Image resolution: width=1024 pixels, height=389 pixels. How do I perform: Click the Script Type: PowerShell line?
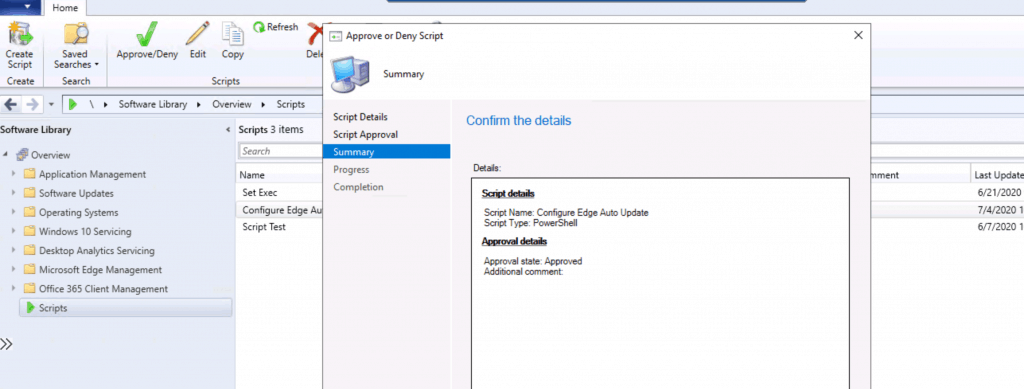(531, 223)
